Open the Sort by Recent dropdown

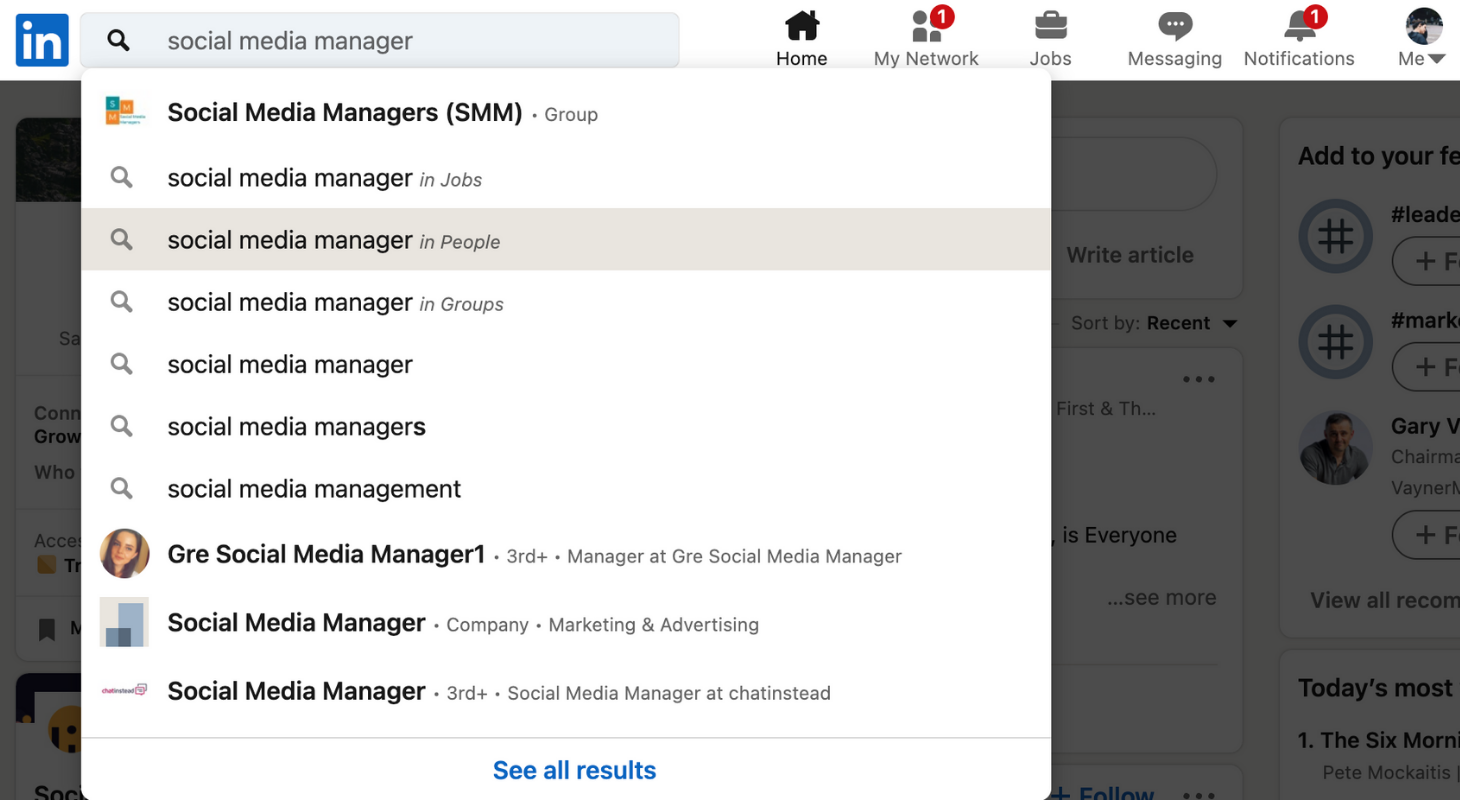(x=1154, y=323)
